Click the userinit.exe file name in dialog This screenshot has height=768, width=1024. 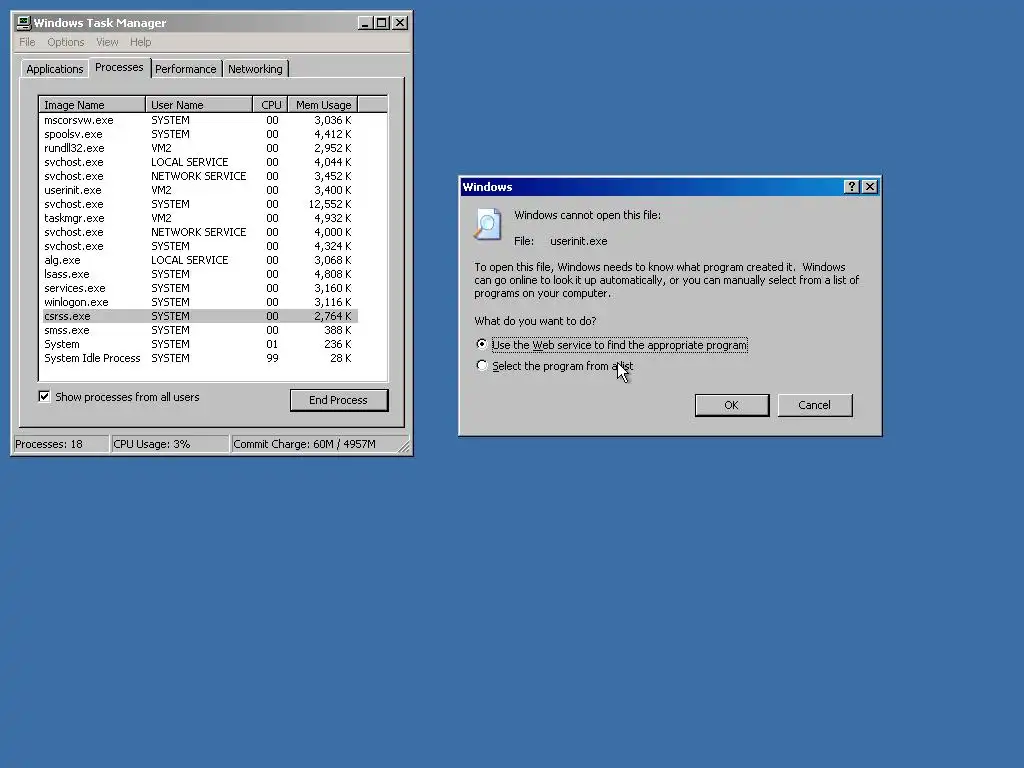click(x=579, y=241)
